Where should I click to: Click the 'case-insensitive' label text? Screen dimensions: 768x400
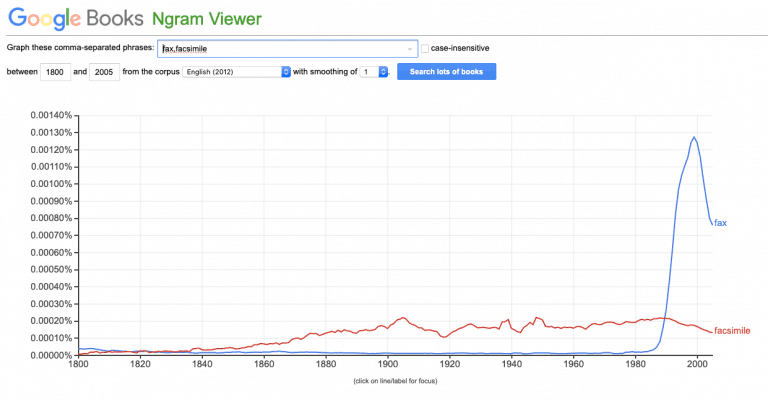460,48
